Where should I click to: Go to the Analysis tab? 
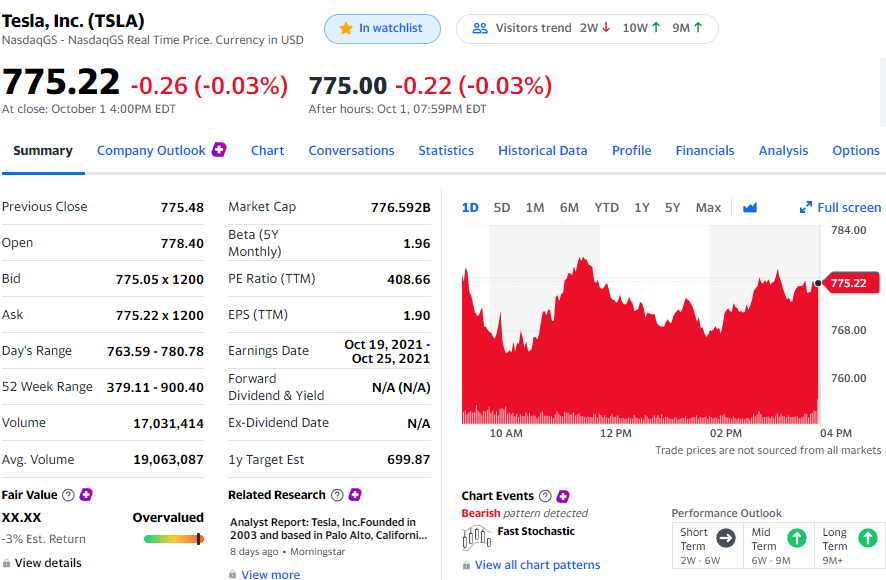(783, 150)
